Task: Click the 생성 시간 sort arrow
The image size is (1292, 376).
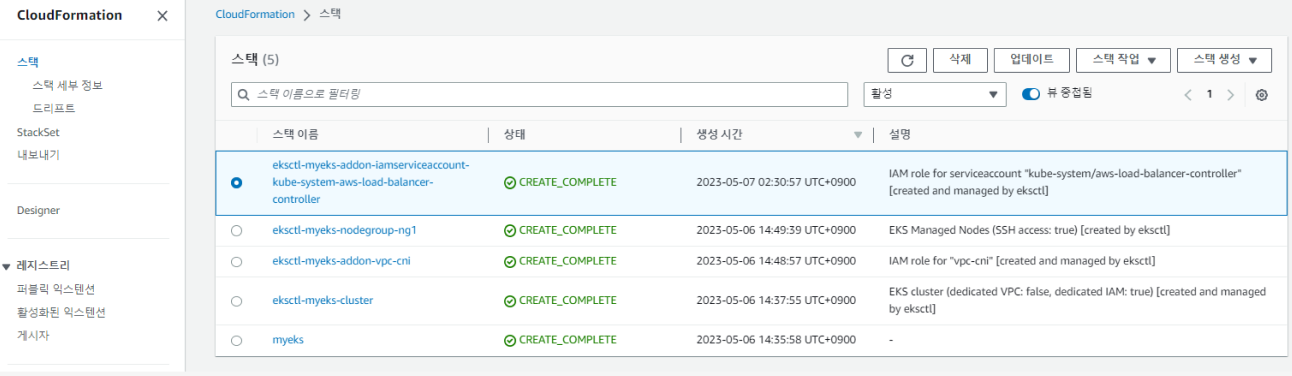Action: (x=857, y=135)
